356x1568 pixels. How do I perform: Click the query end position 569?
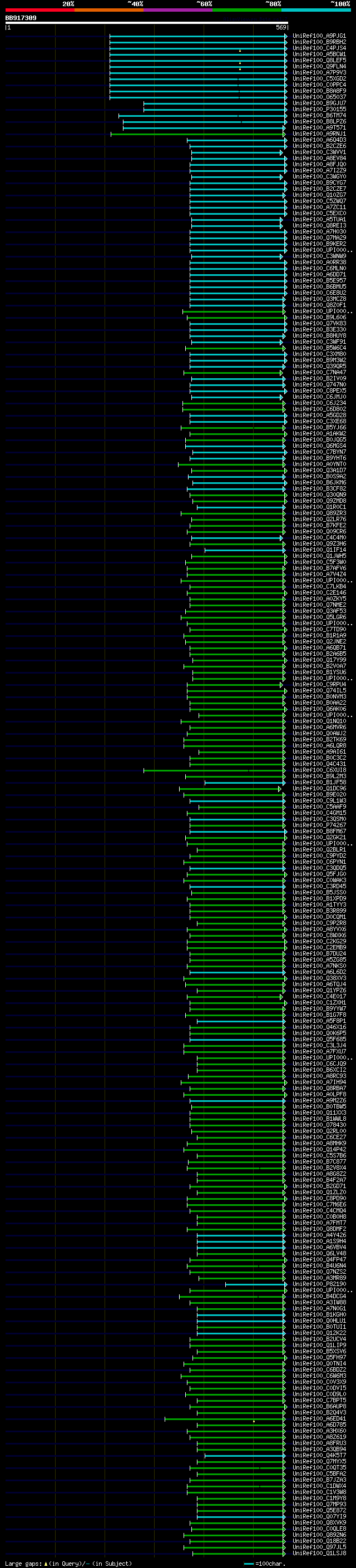(x=281, y=27)
